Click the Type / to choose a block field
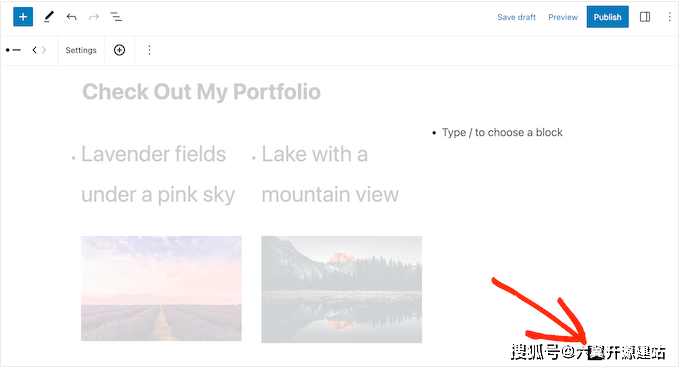This screenshot has height=369, width=680. pos(502,132)
